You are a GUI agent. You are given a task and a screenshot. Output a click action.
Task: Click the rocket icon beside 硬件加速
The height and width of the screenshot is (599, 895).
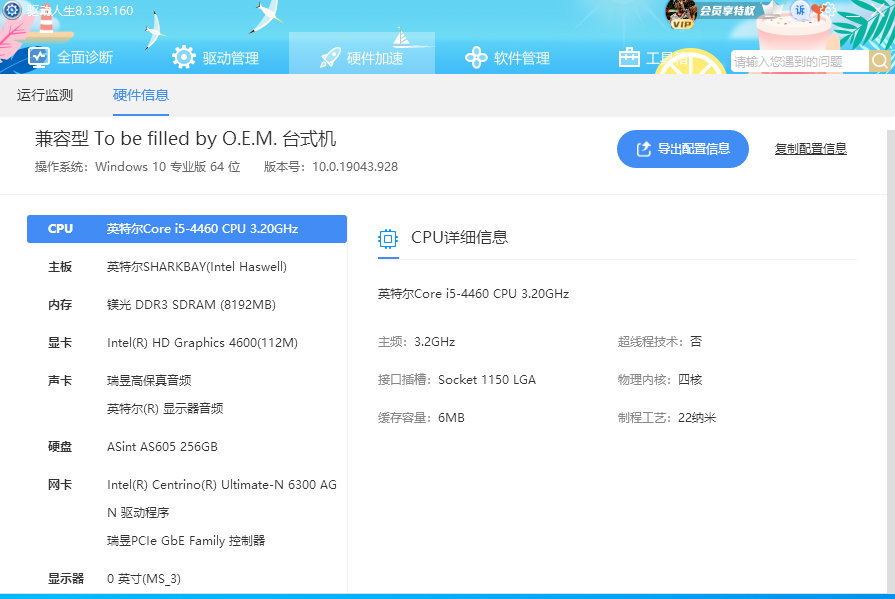(x=330, y=58)
